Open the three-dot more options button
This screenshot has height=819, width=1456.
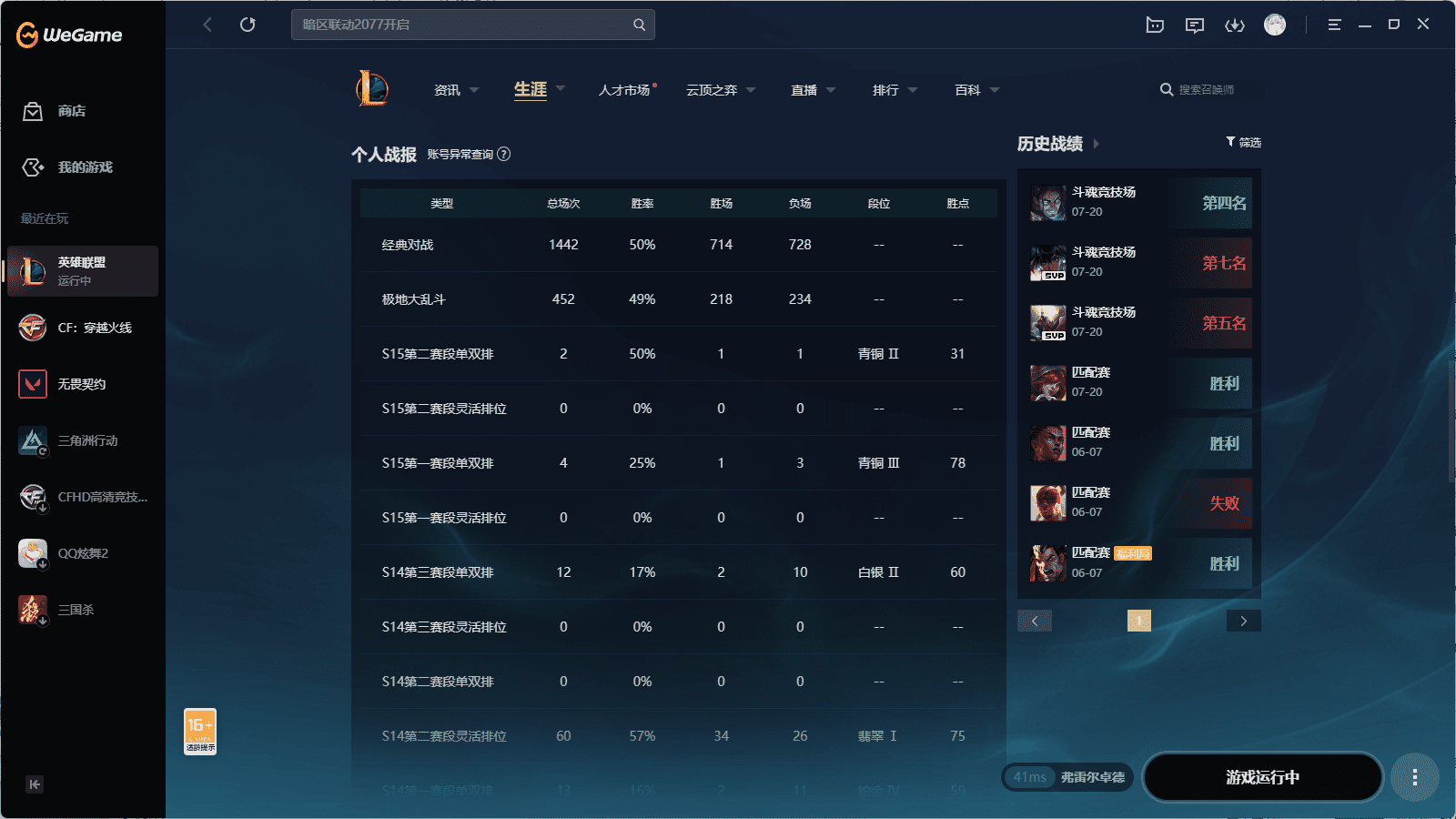pyautogui.click(x=1415, y=777)
